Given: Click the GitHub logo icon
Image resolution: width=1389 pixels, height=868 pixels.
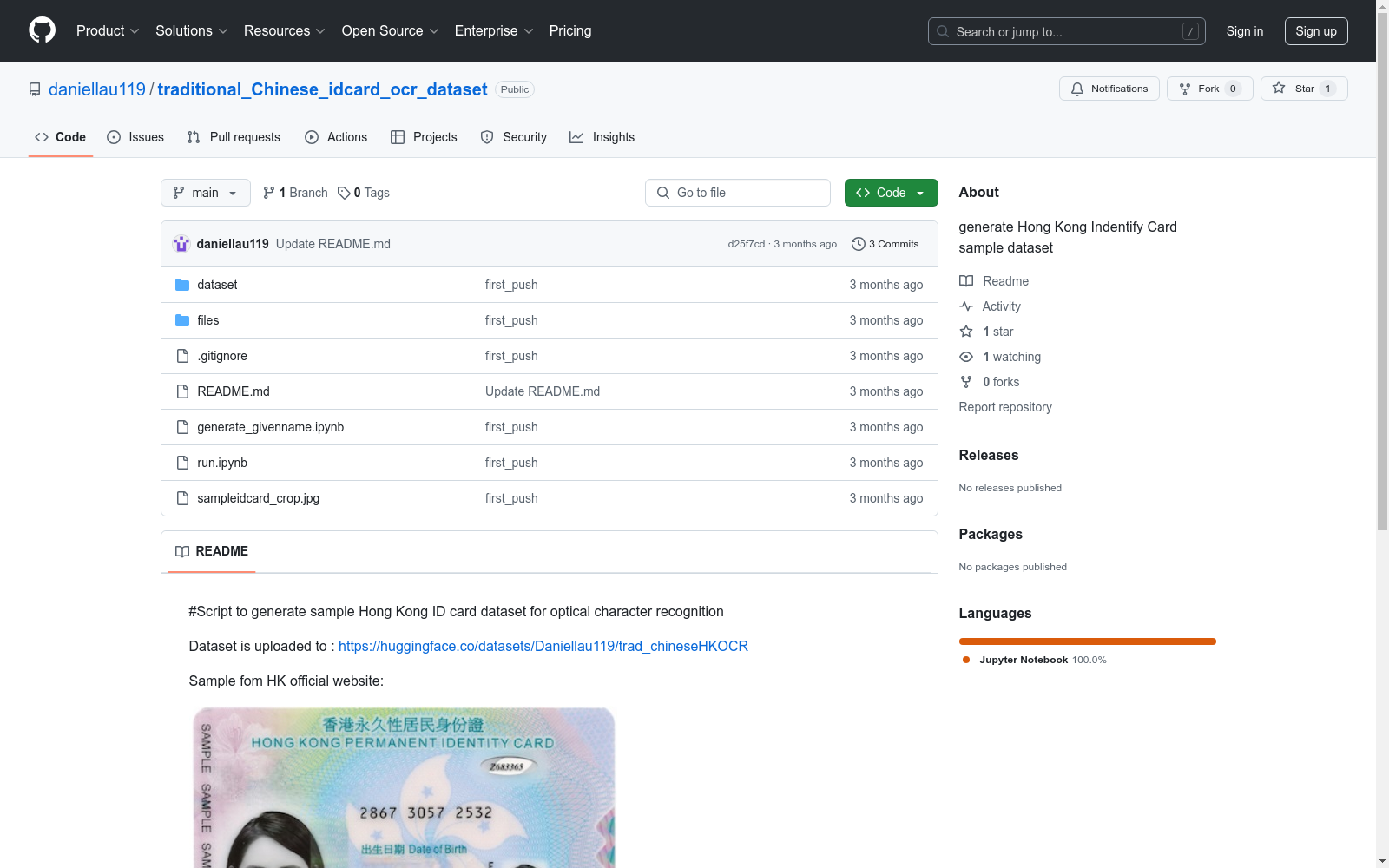Looking at the screenshot, I should point(42,30).
